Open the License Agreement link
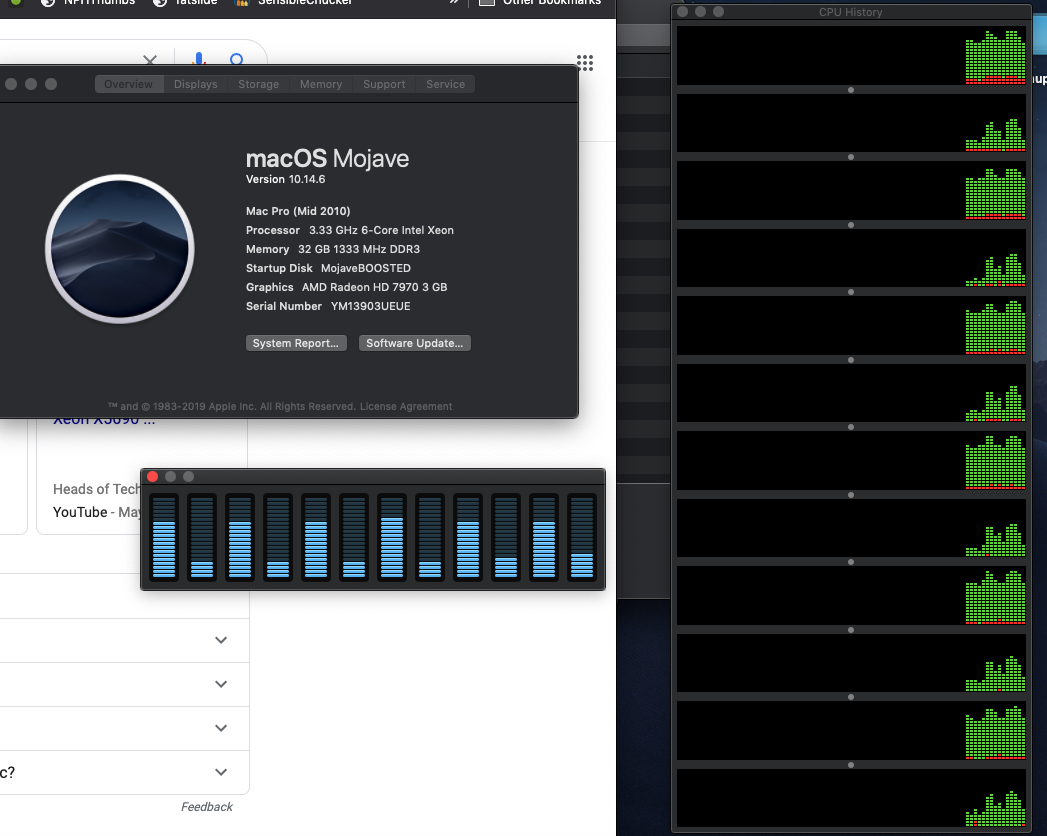 click(406, 407)
